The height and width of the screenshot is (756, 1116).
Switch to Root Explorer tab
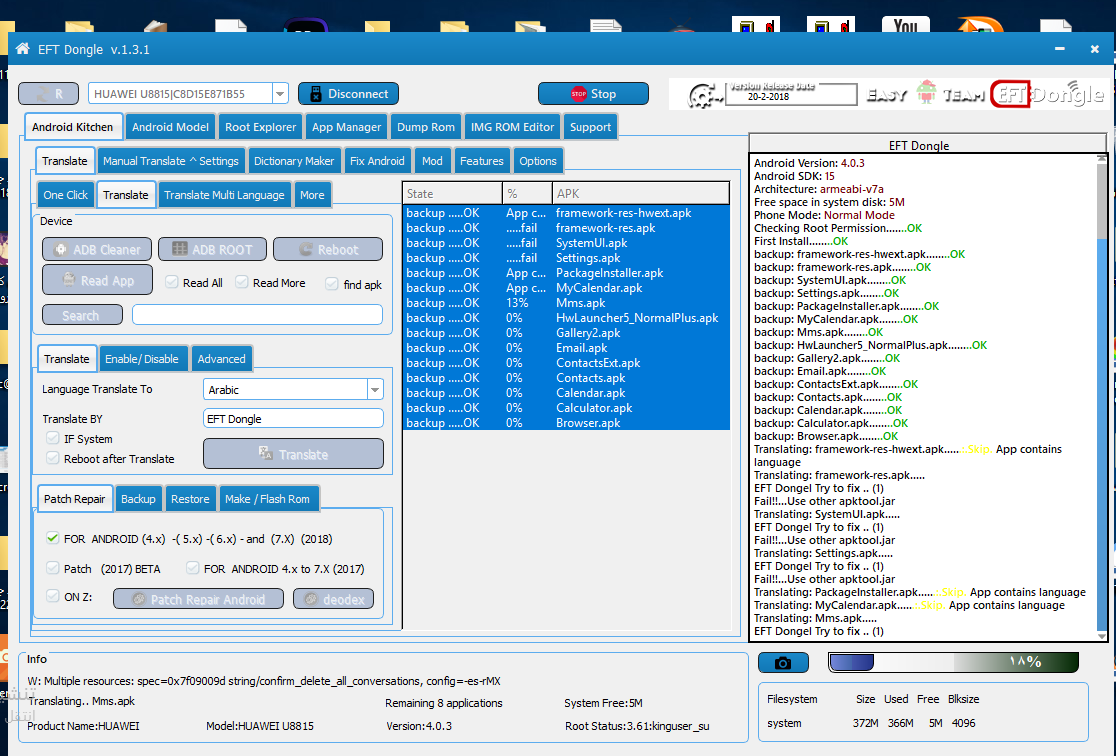[x=260, y=127]
